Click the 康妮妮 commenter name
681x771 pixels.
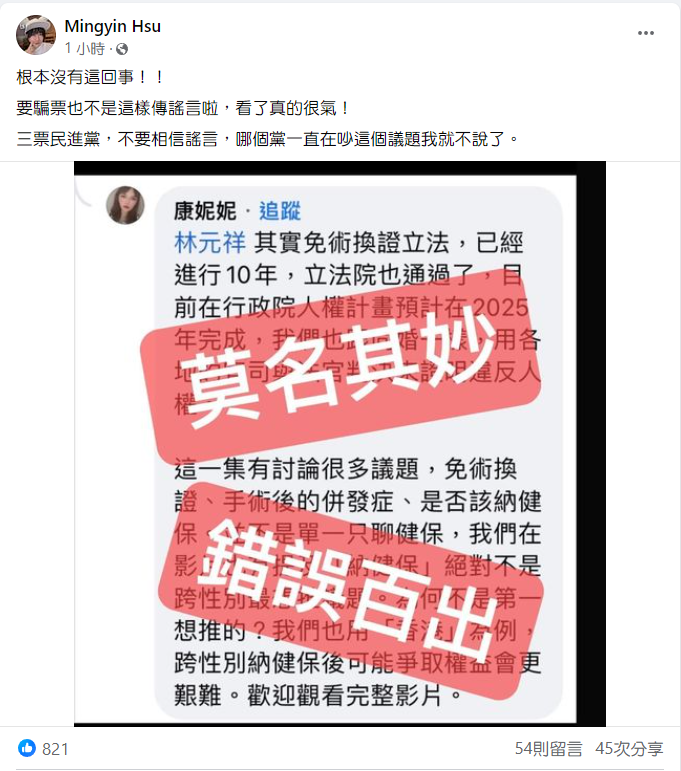pyautogui.click(x=206, y=211)
